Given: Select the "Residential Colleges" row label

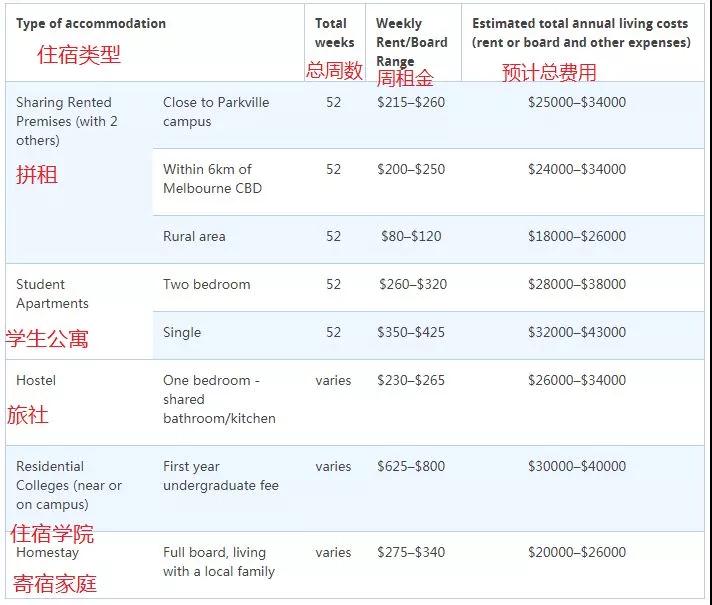Looking at the screenshot, I should [68, 485].
